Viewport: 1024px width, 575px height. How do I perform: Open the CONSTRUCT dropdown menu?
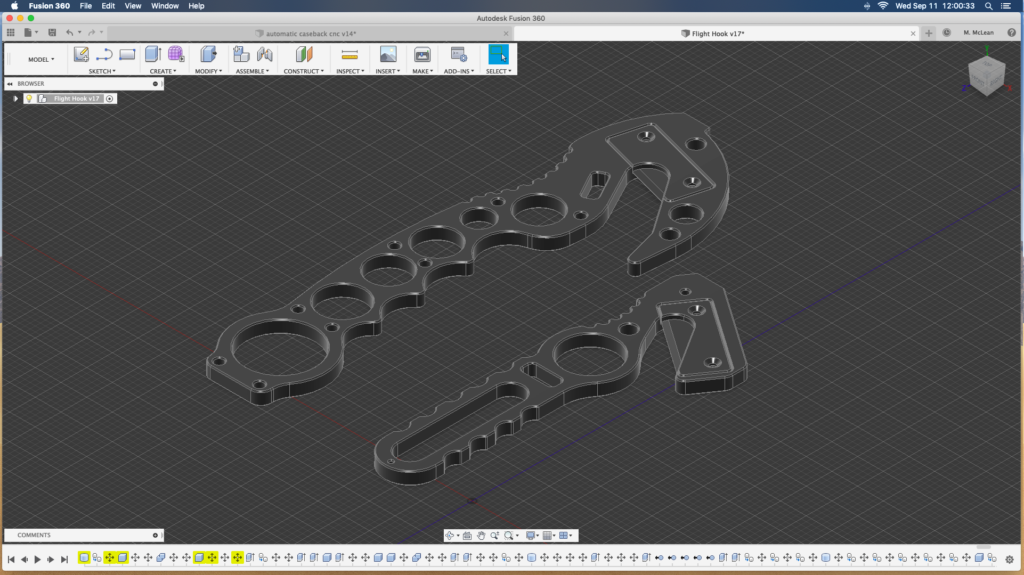click(x=303, y=71)
